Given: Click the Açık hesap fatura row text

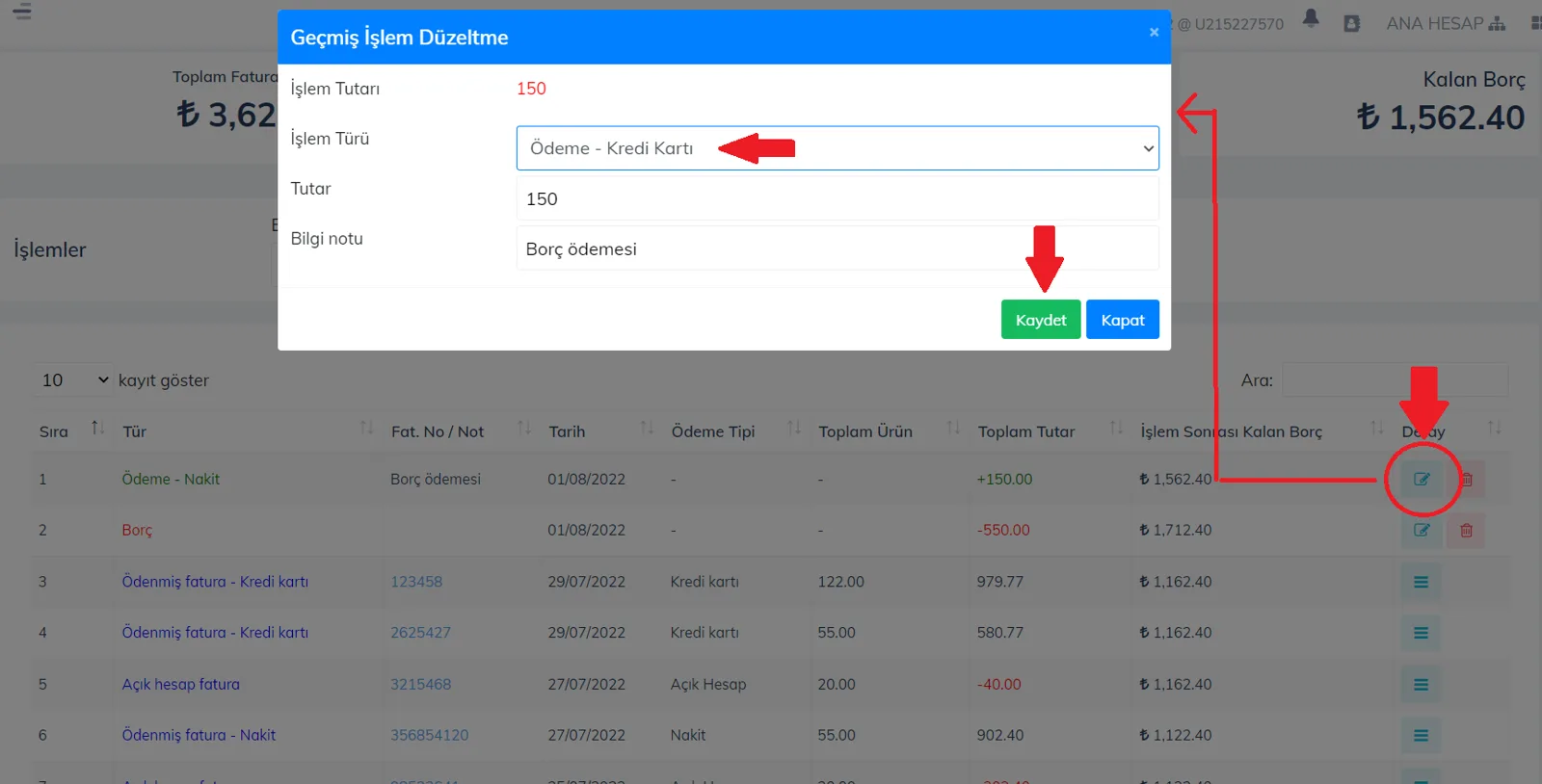Looking at the screenshot, I should [x=180, y=685].
